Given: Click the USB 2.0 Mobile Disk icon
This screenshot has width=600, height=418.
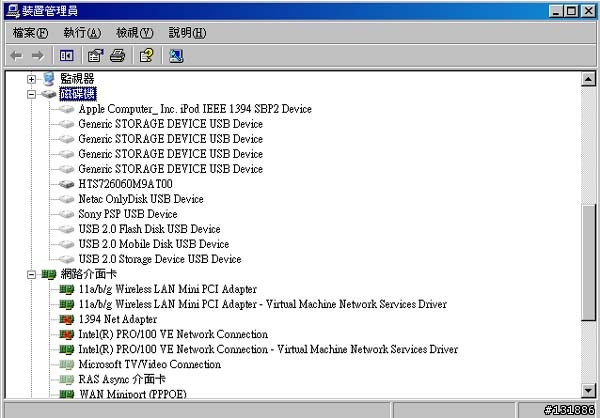Looking at the screenshot, I should [66, 244].
